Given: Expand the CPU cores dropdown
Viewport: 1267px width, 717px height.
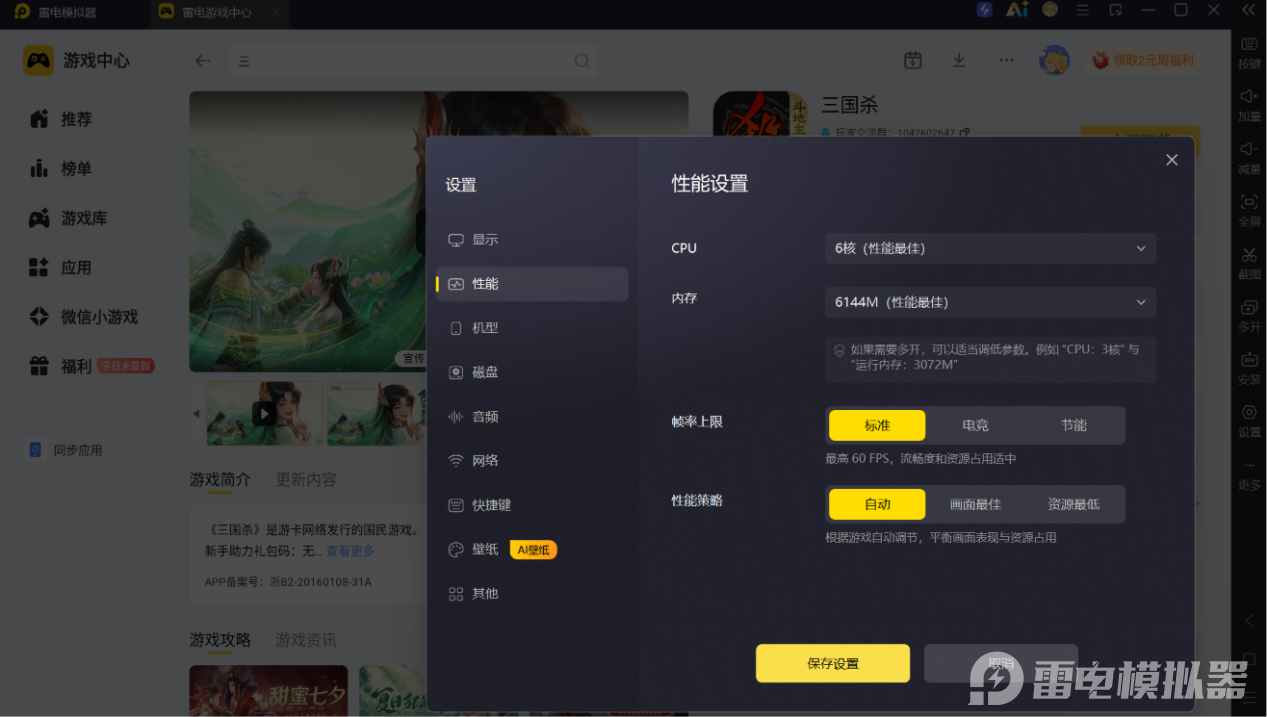Looking at the screenshot, I should (x=990, y=248).
